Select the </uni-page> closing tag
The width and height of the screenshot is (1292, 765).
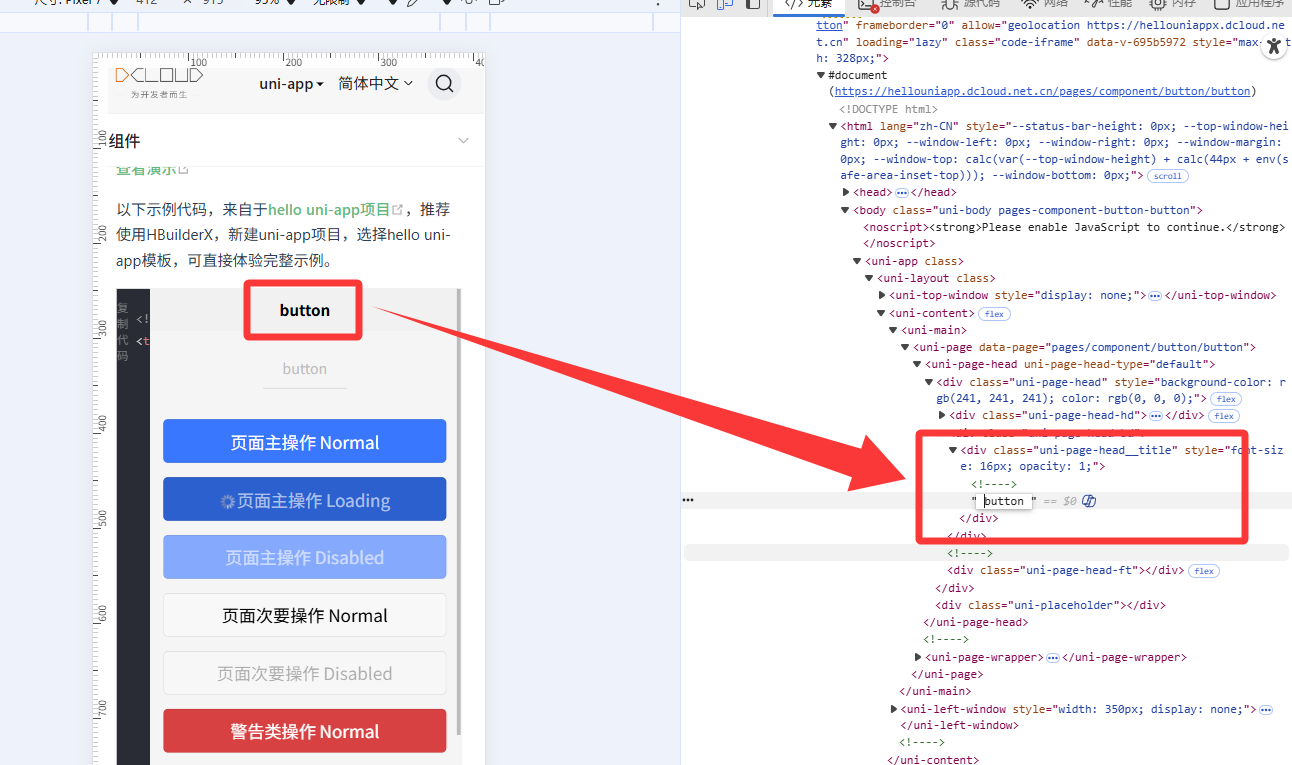coord(945,674)
